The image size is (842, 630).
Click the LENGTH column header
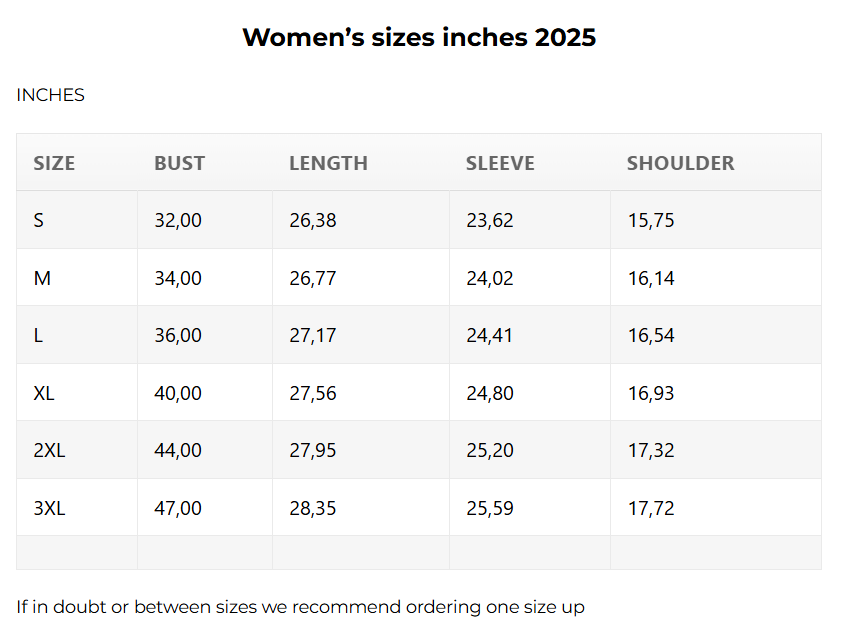(x=328, y=163)
